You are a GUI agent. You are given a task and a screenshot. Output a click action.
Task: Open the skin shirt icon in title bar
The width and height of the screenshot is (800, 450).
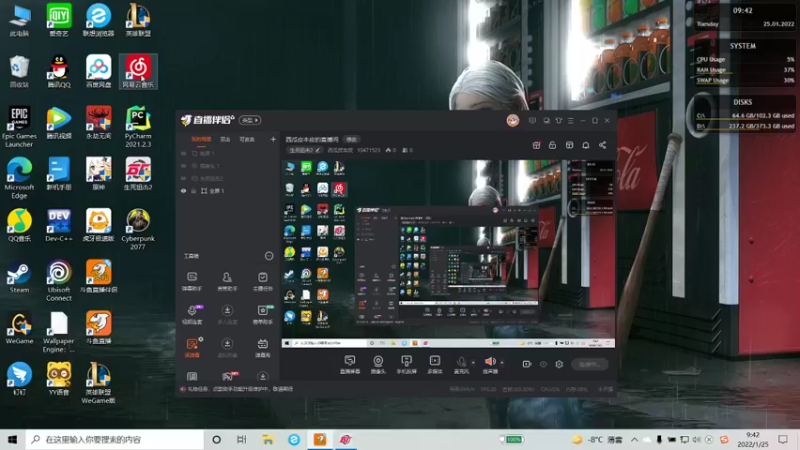559,120
